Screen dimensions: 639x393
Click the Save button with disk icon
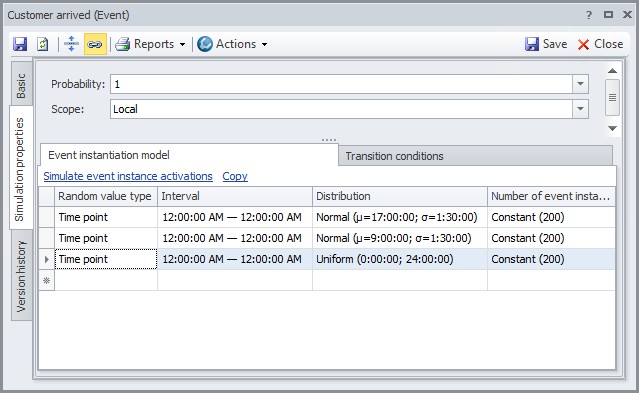546,44
